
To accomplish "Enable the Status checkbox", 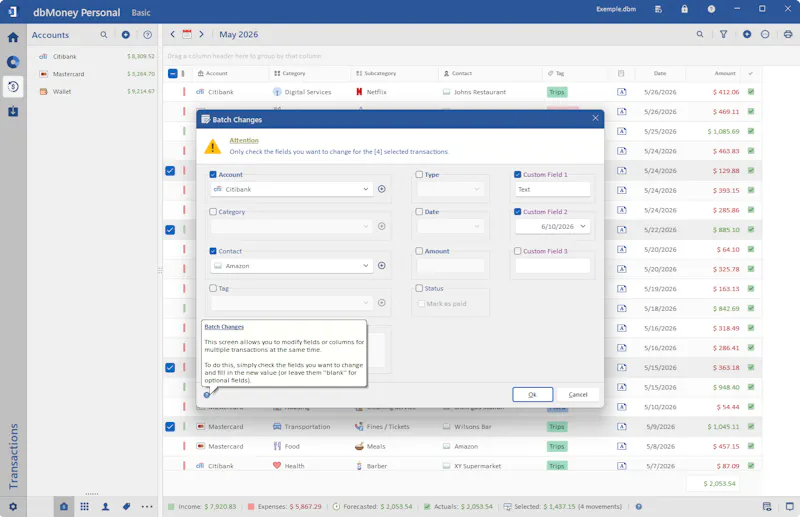I will (x=419, y=288).
